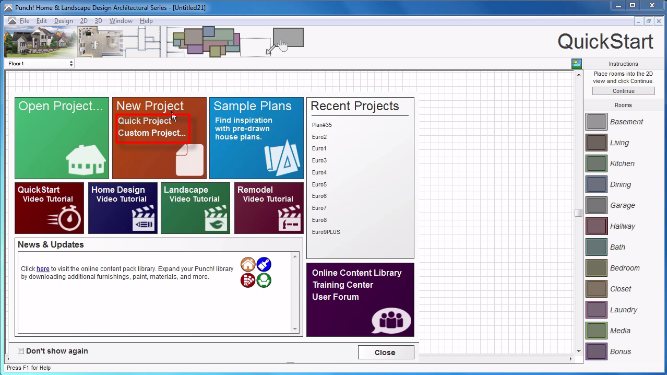
Task: Open recent project Euro6
Action: tap(319, 196)
